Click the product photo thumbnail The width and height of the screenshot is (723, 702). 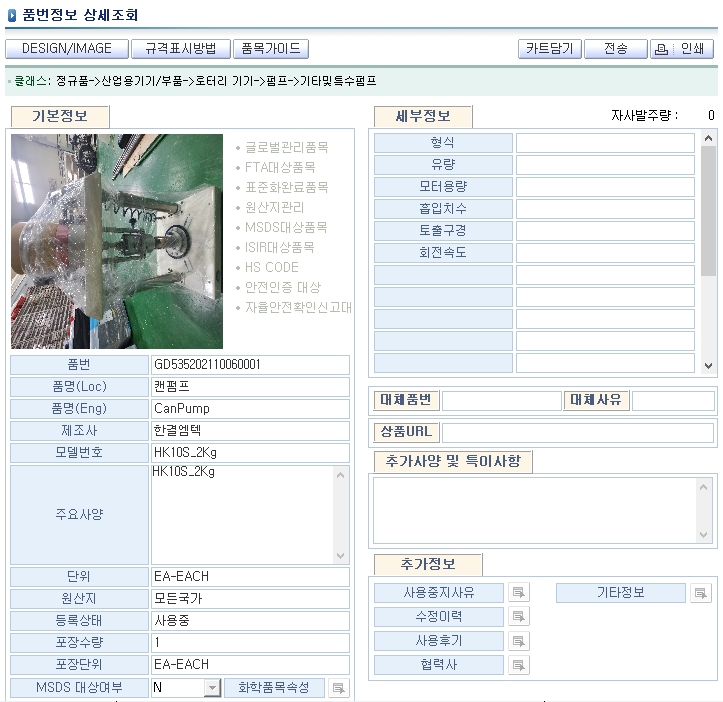117,241
